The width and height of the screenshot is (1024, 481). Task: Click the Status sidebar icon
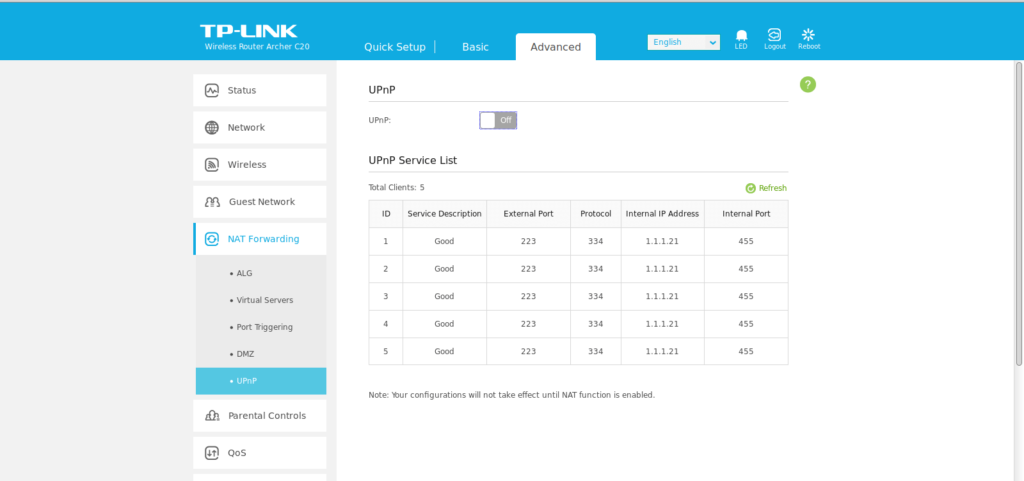pos(212,91)
